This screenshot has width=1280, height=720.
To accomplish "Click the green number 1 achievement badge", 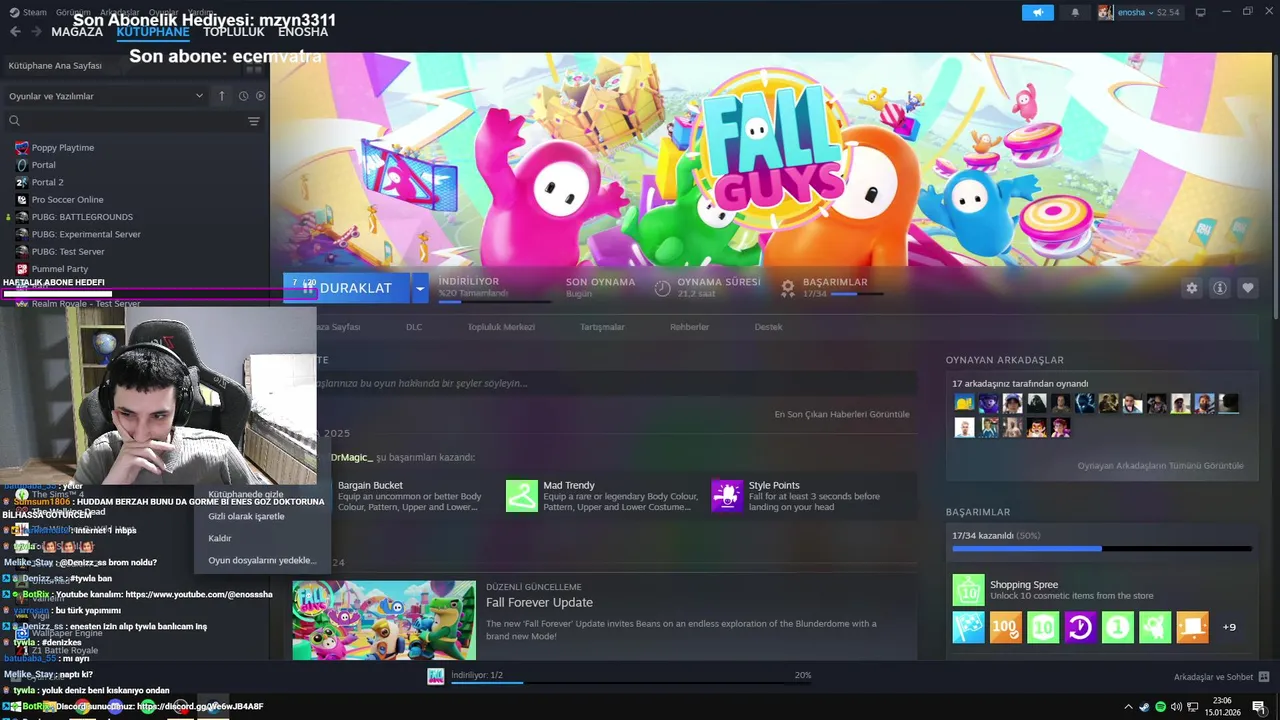I will (x=1118, y=627).
